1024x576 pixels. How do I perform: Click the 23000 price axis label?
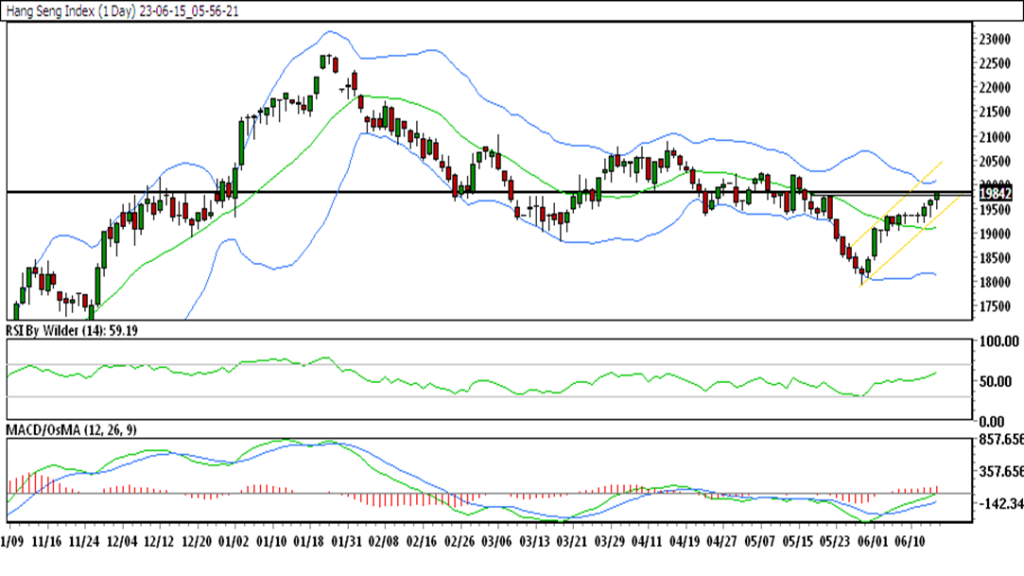pos(995,39)
